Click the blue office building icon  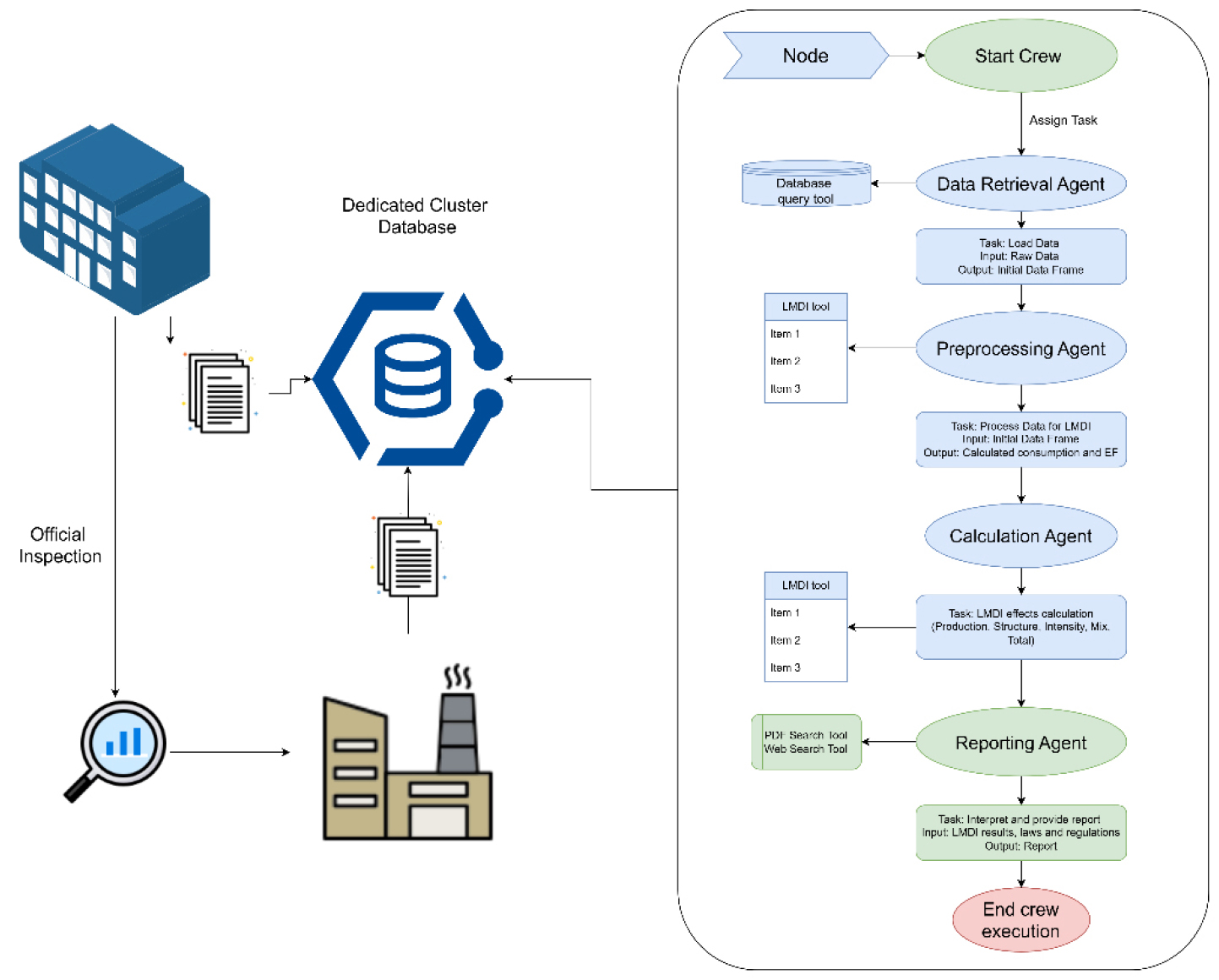[114, 220]
